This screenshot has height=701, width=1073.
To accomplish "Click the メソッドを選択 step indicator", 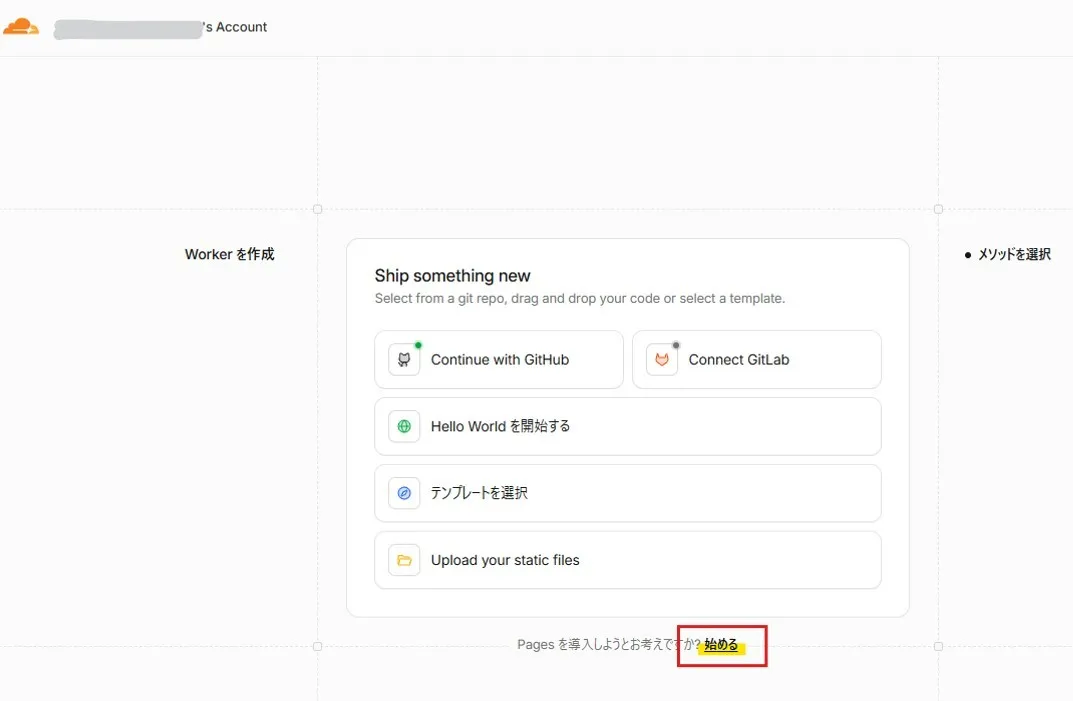I will 1007,255.
